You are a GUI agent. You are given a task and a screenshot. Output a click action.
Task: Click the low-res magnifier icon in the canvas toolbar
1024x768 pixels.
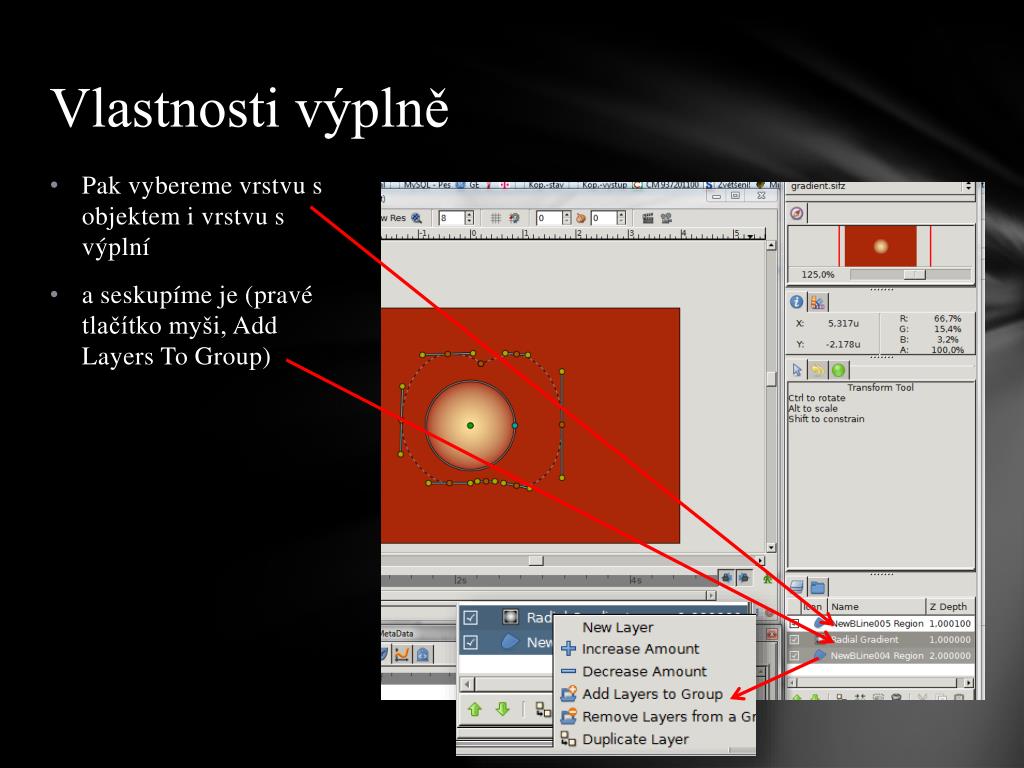click(416, 218)
